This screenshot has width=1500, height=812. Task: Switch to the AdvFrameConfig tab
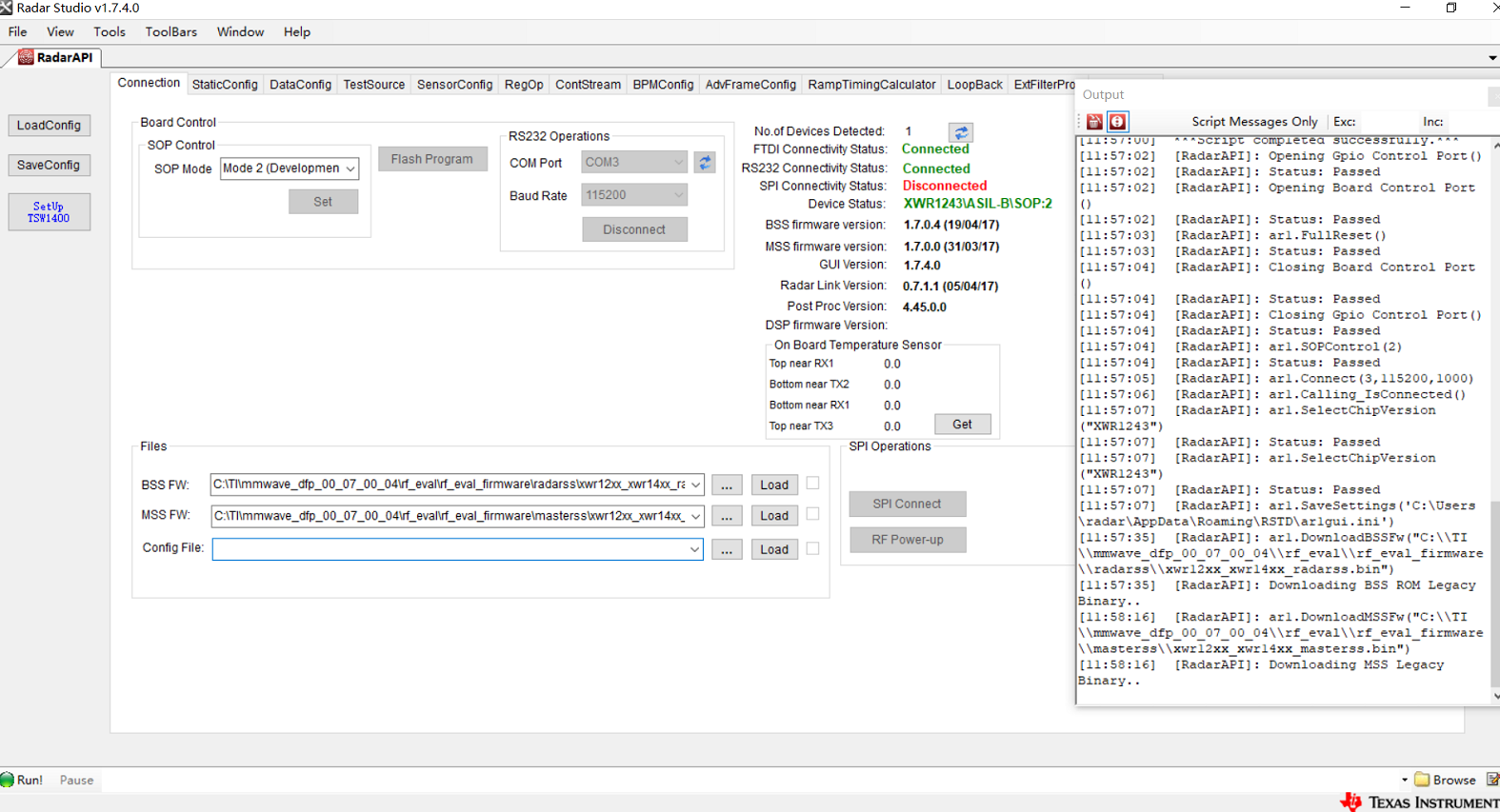click(750, 85)
